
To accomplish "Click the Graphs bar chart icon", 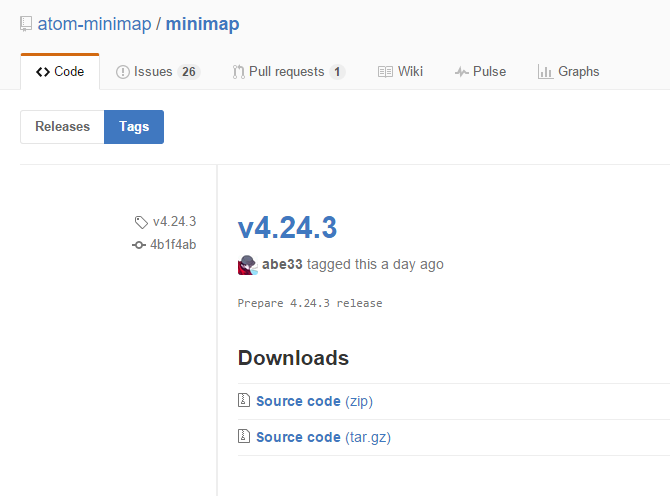I will (545, 72).
